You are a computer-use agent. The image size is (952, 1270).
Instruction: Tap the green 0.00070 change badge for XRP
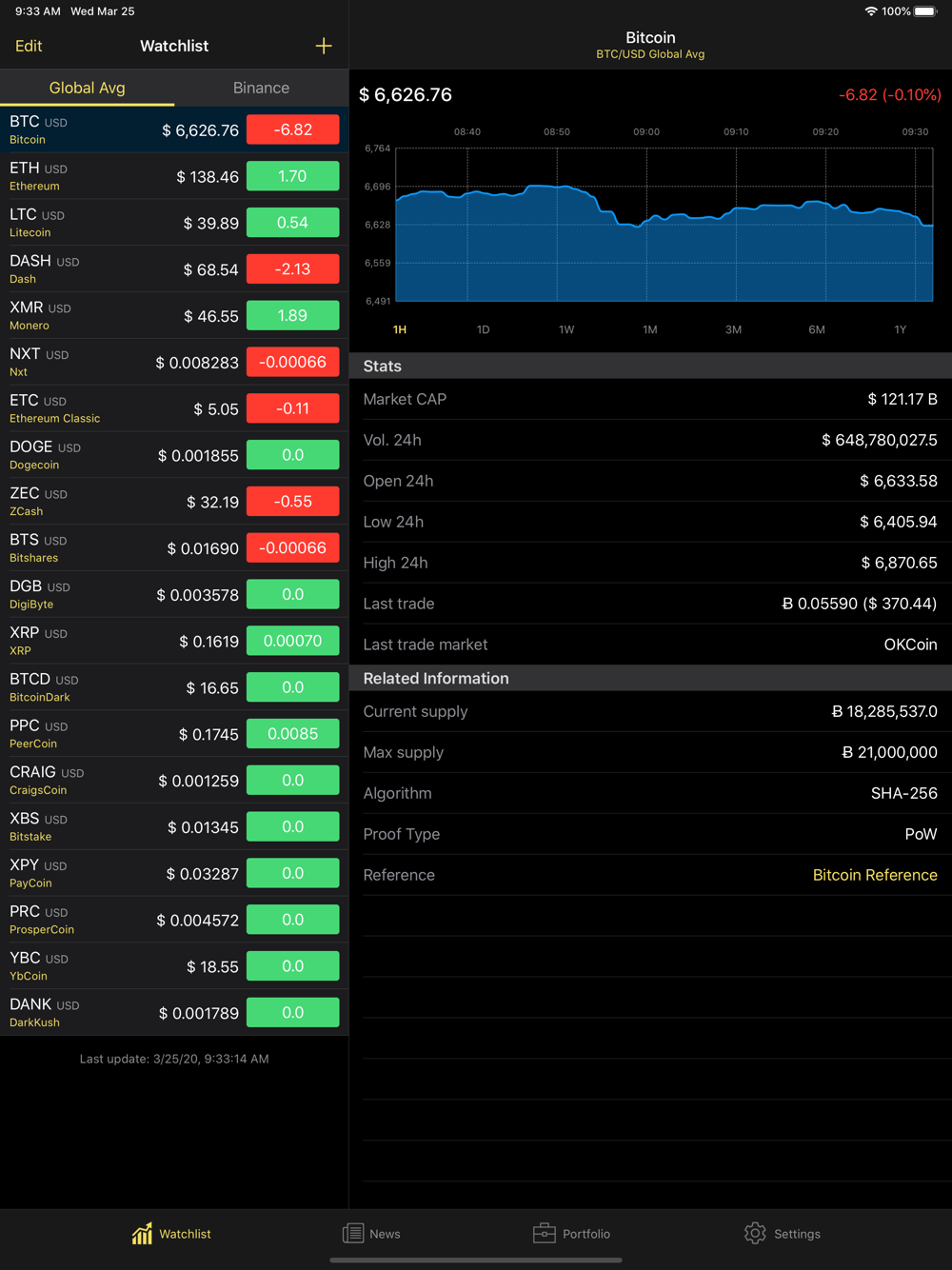tap(293, 641)
